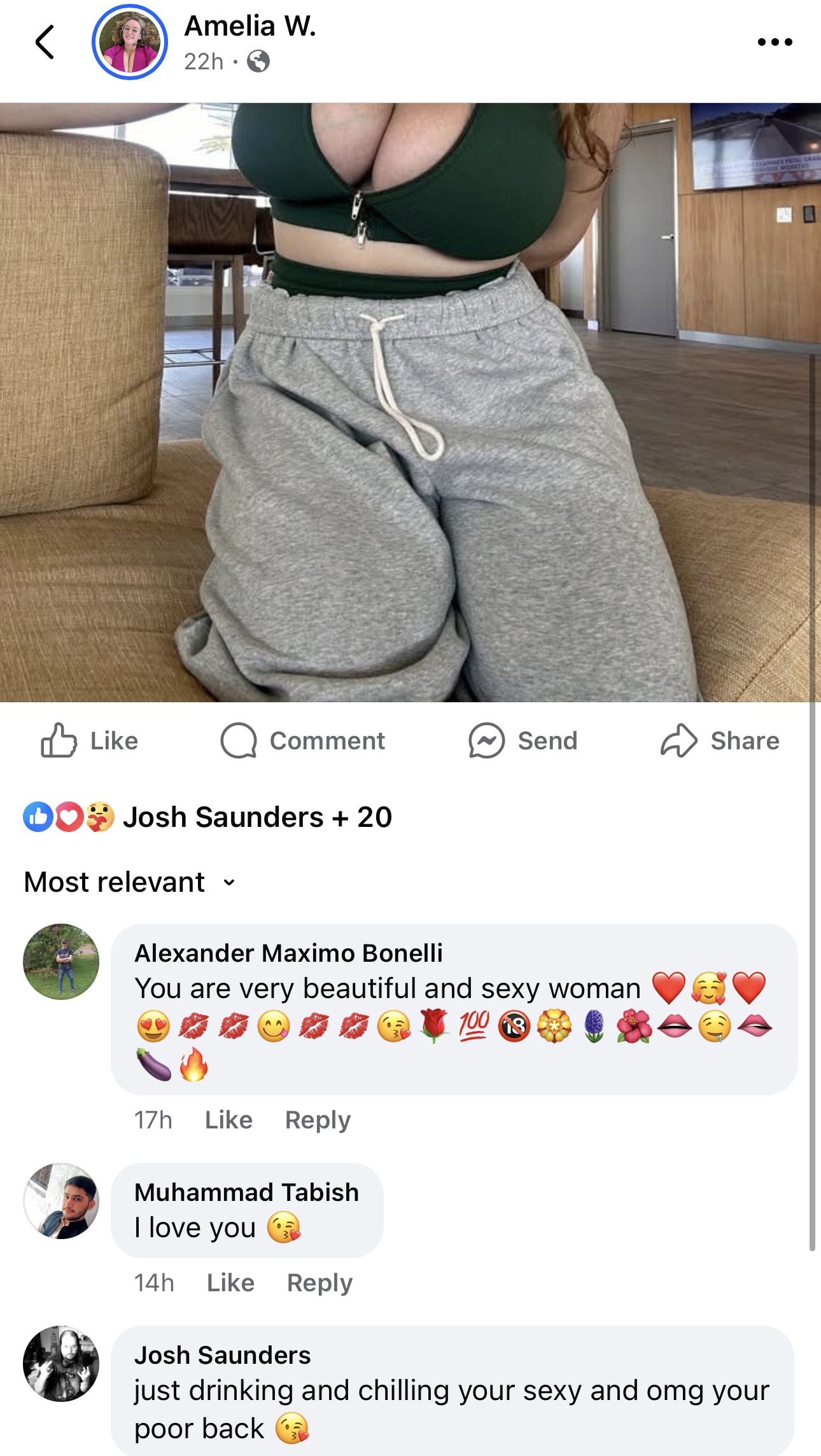
Task: Open Amelia W.'s profile picture
Action: pyautogui.click(x=130, y=42)
